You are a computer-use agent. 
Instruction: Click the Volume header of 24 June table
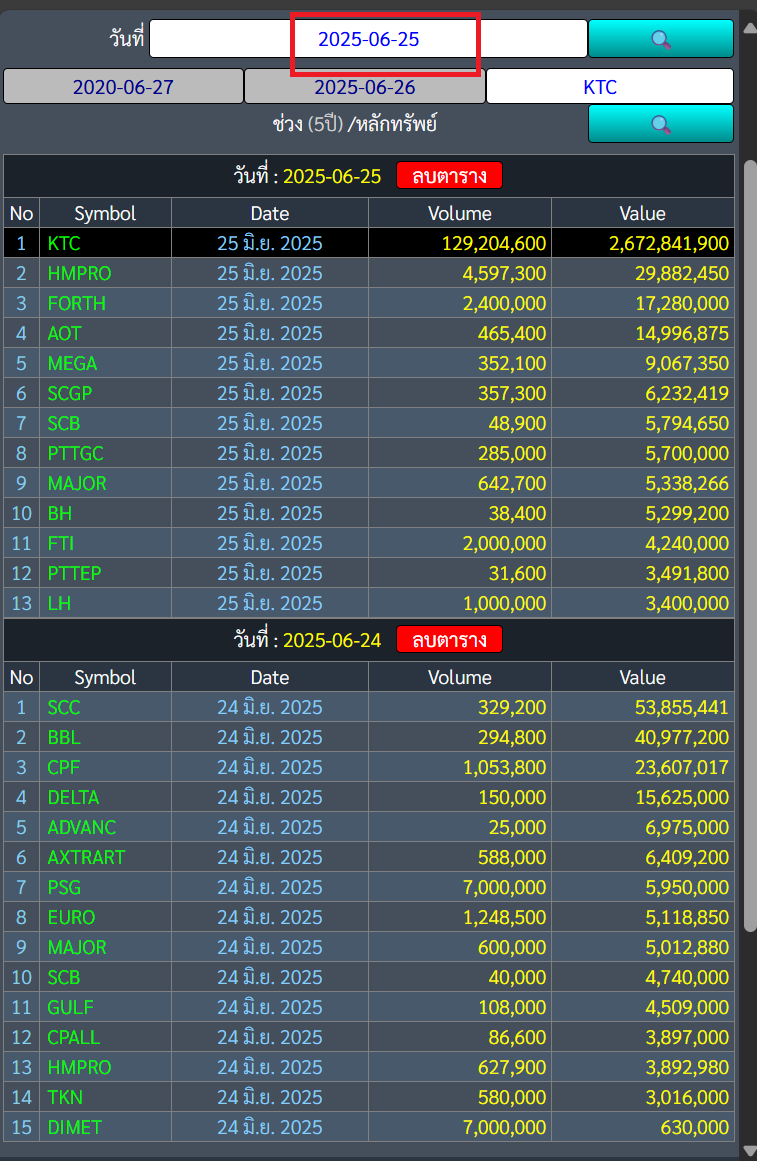[459, 677]
